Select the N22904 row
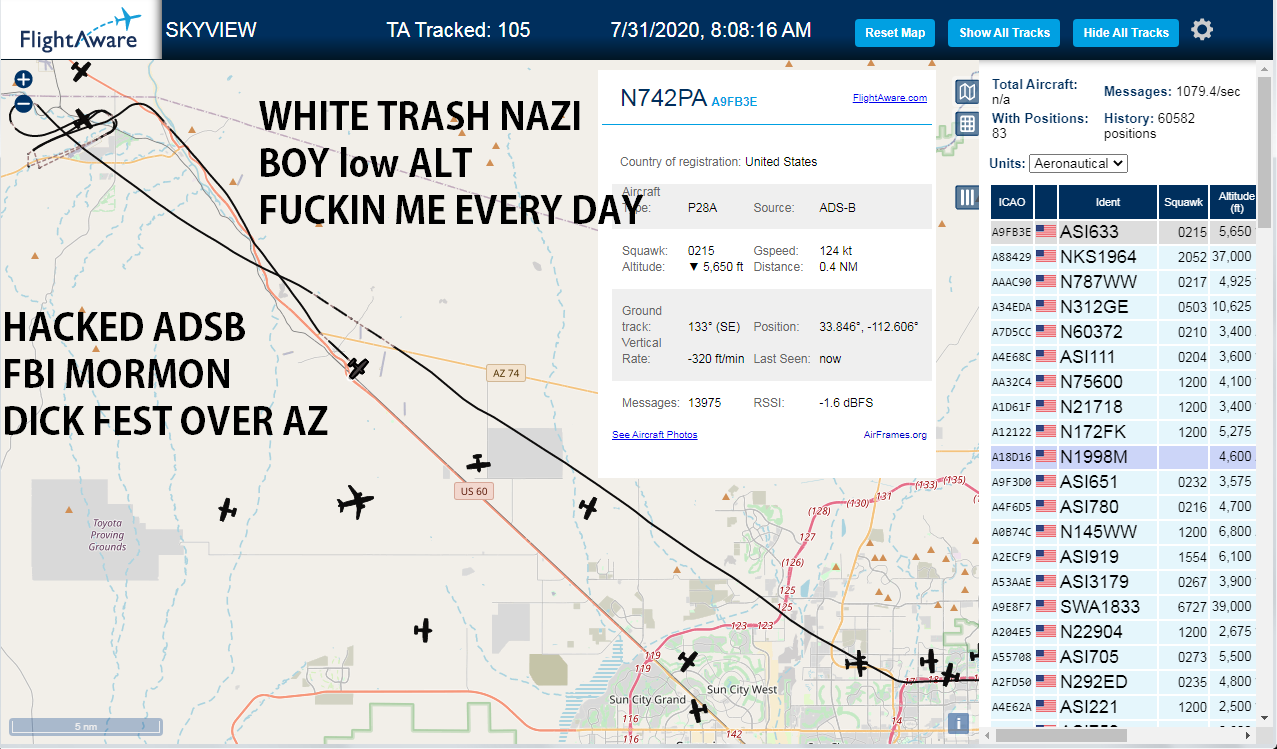The height and width of the screenshot is (749, 1277). click(1123, 632)
